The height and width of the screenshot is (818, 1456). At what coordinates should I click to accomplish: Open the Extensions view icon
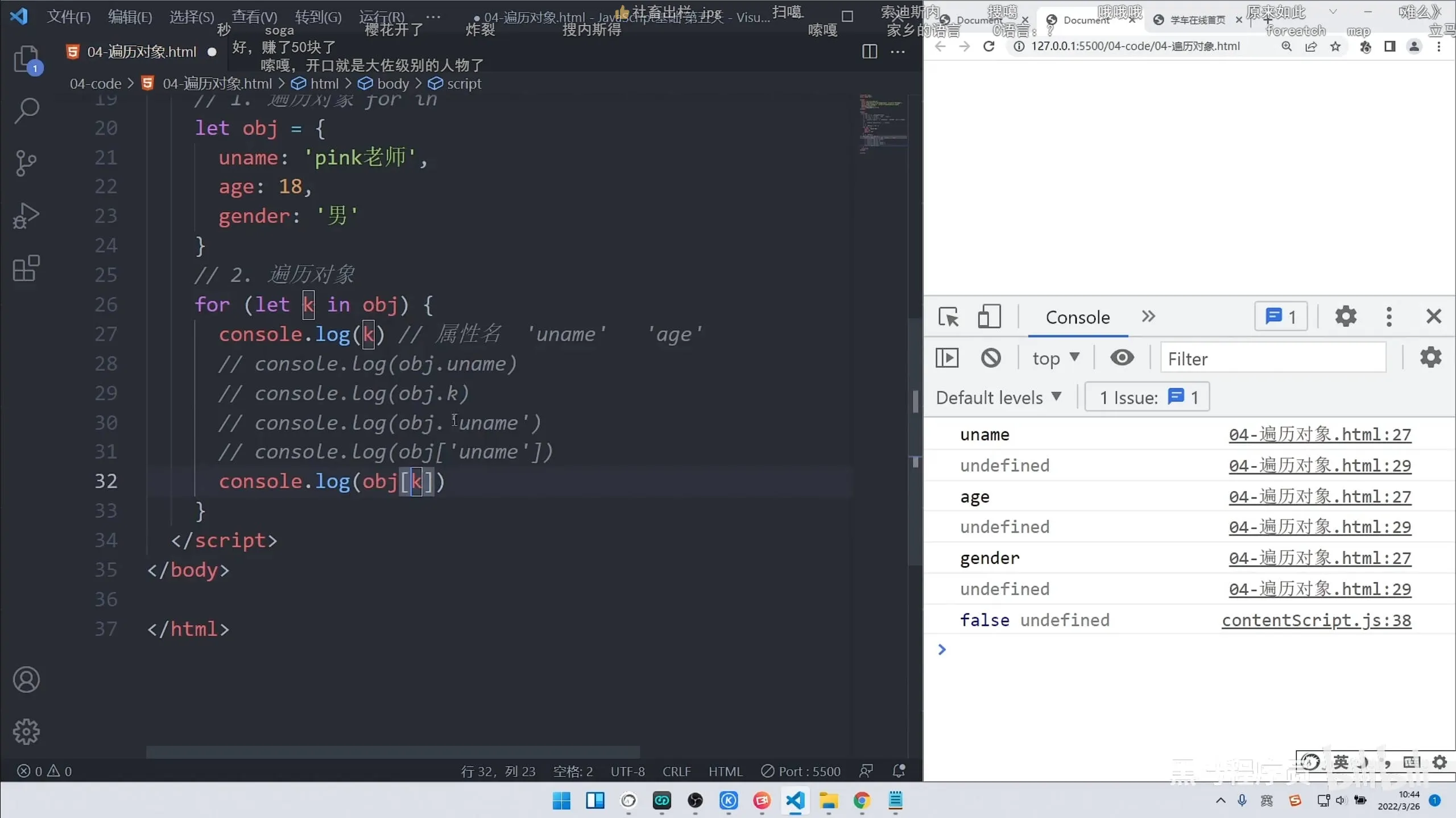26,268
